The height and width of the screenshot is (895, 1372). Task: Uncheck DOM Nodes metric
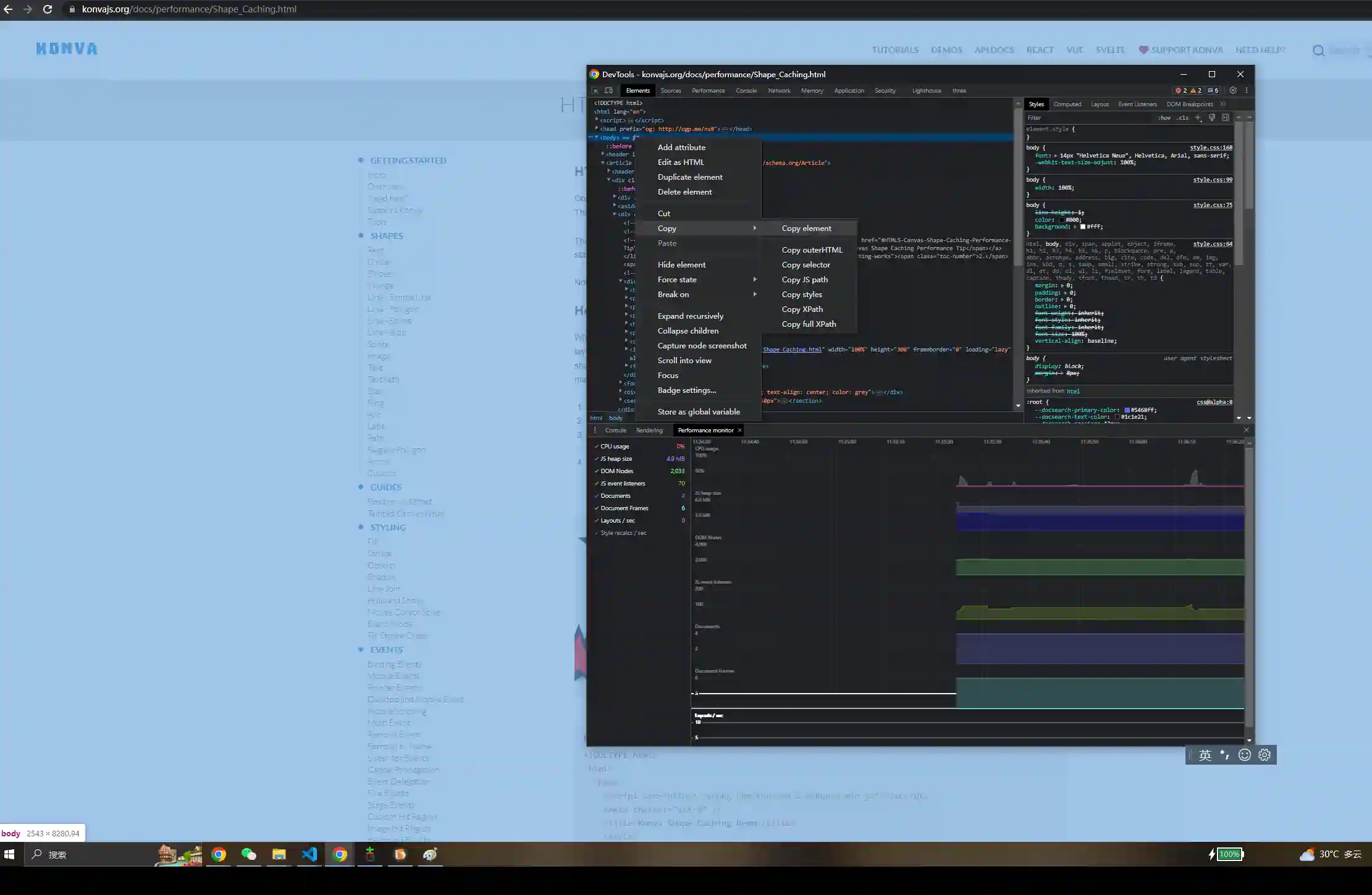click(597, 471)
